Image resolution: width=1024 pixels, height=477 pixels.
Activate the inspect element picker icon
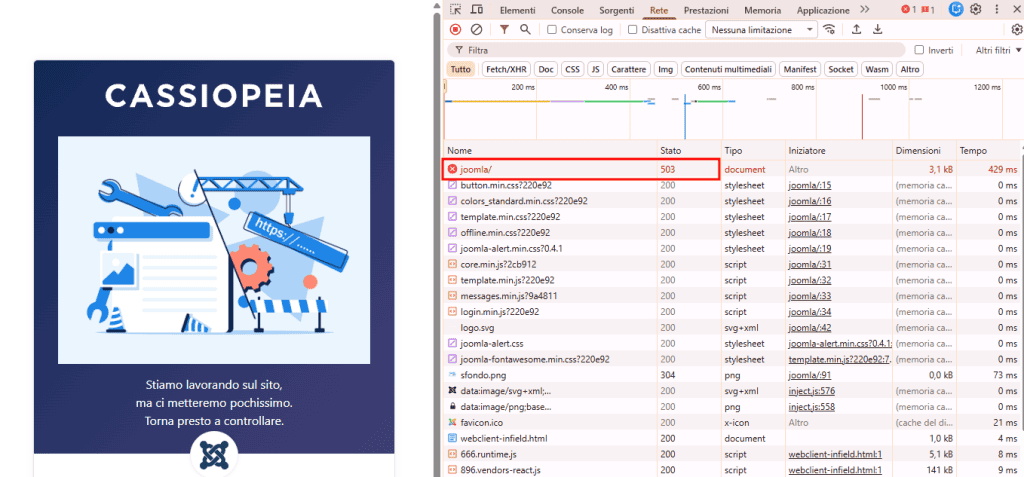click(x=456, y=10)
